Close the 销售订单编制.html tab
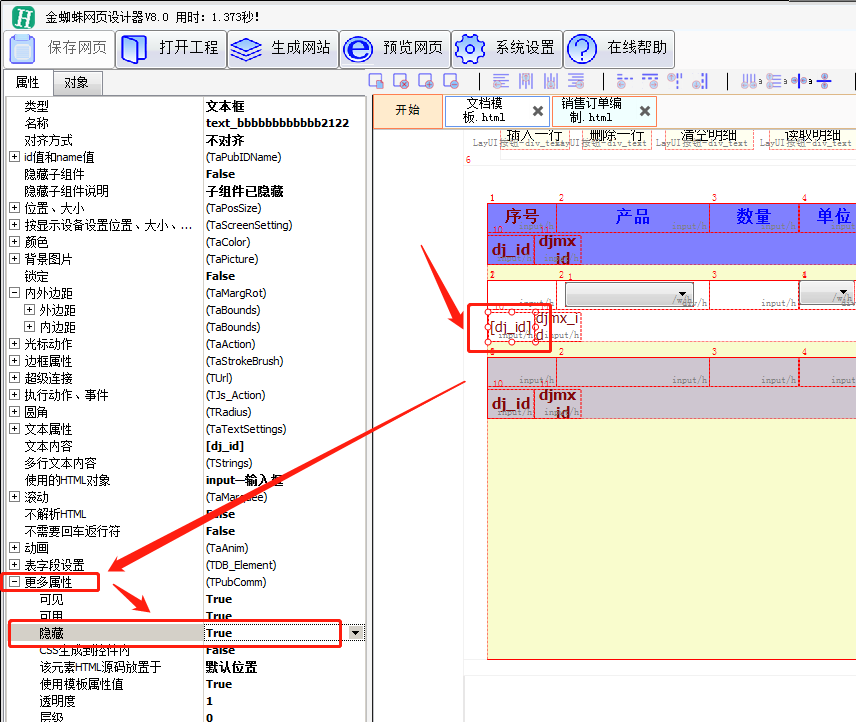 (645, 111)
